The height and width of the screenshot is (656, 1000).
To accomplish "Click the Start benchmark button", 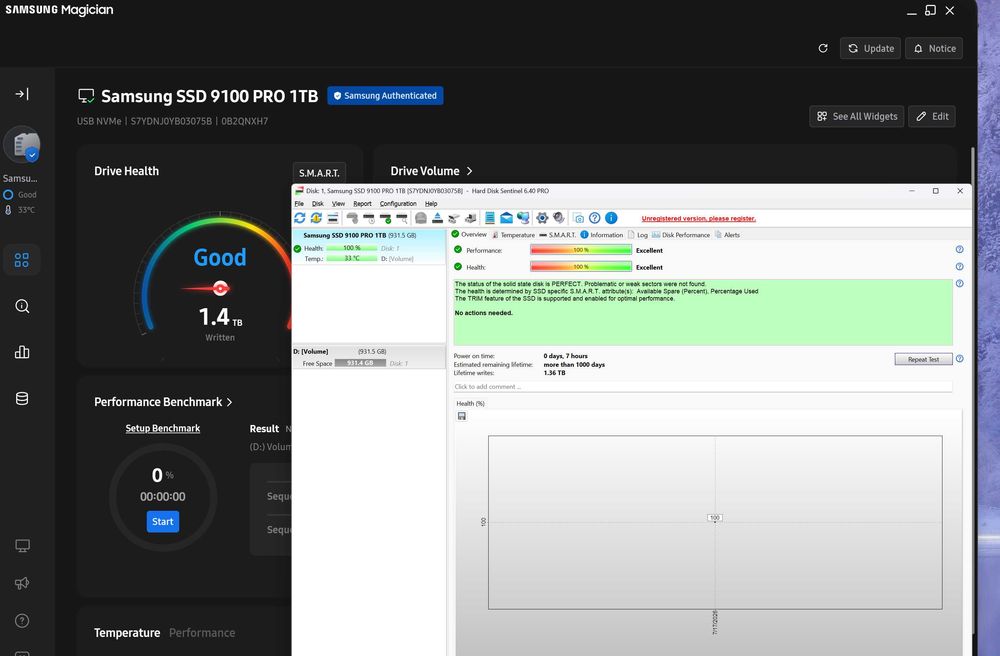I will point(163,521).
